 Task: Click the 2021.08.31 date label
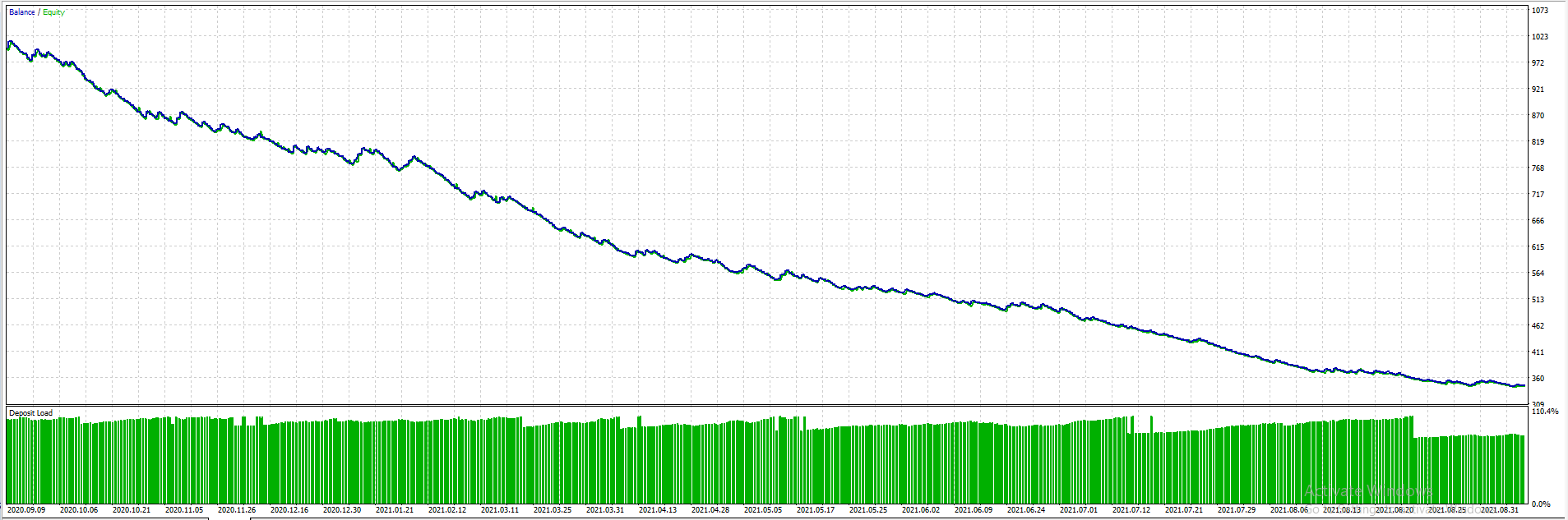(x=1500, y=510)
